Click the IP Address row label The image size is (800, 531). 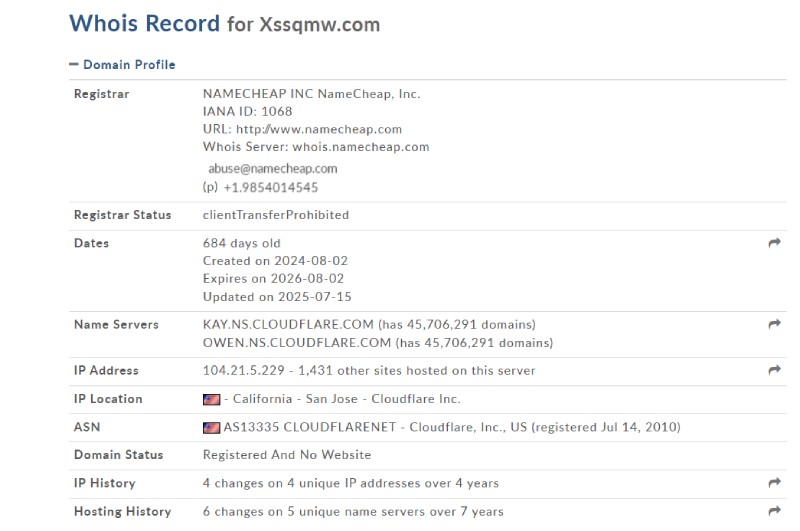(106, 370)
